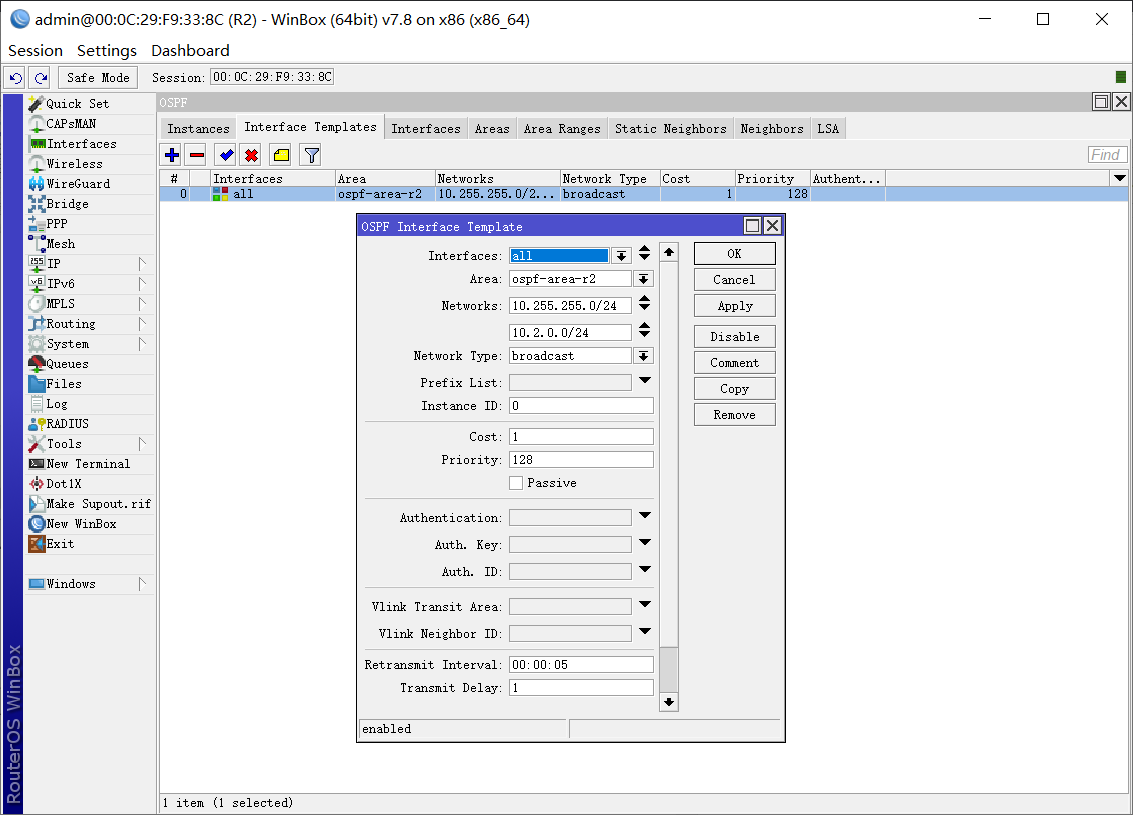1133x815 pixels.
Task: Open Bridge in the sidebar
Action: coord(90,204)
